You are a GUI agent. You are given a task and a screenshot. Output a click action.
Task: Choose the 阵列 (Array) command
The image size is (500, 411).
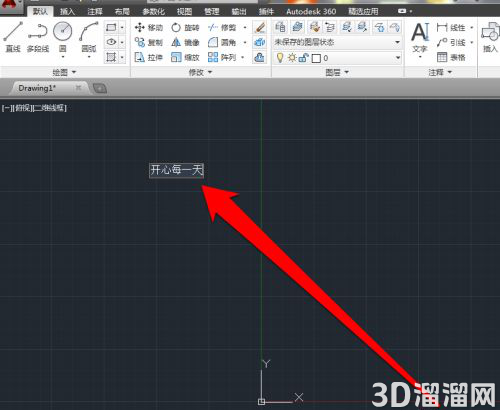click(x=222, y=57)
